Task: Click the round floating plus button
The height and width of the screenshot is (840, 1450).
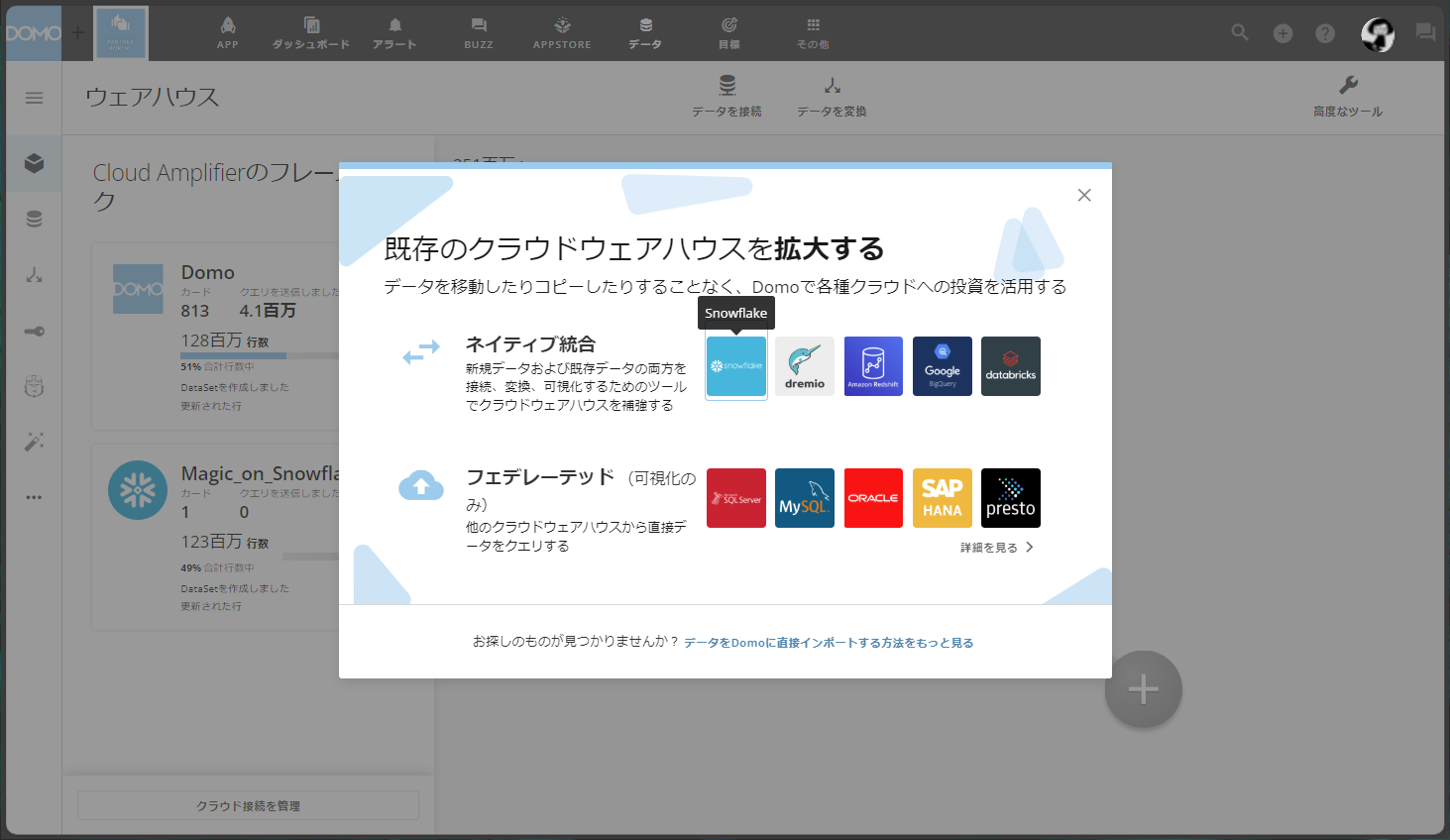Action: point(1143,689)
